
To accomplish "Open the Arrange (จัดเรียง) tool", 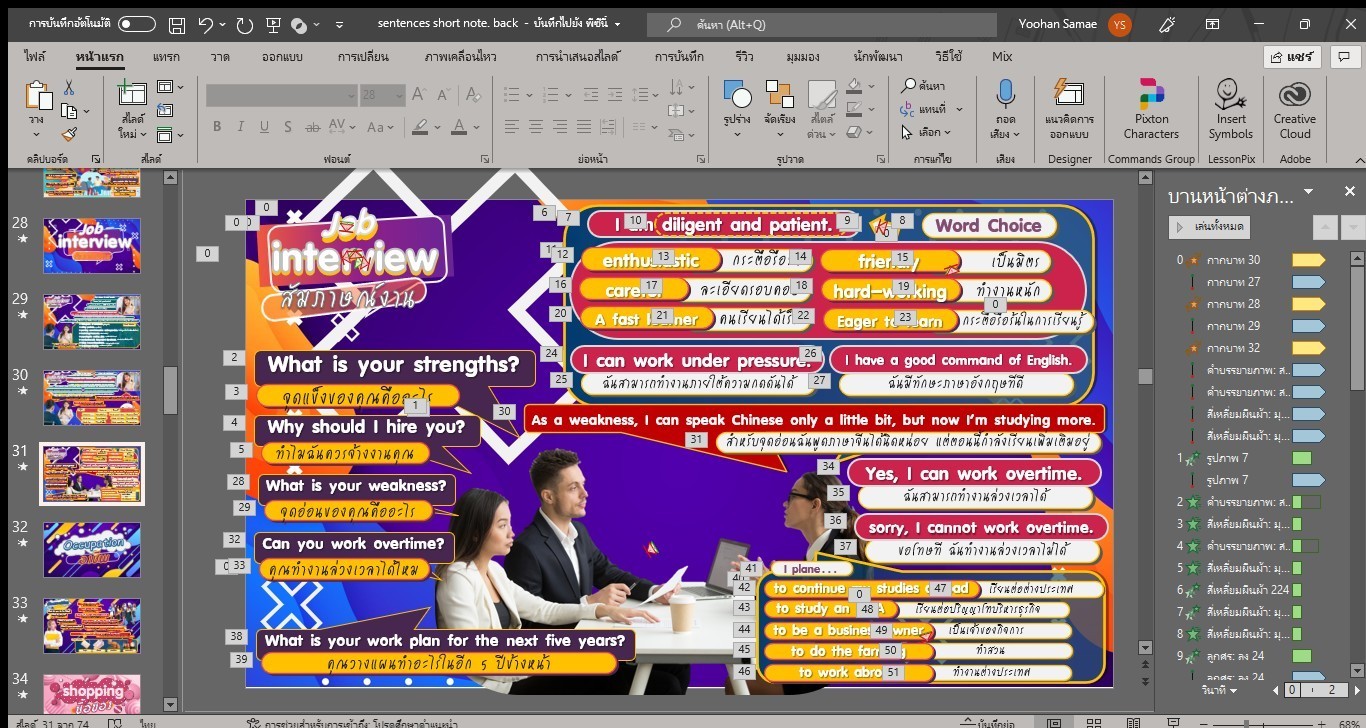I will tap(779, 97).
